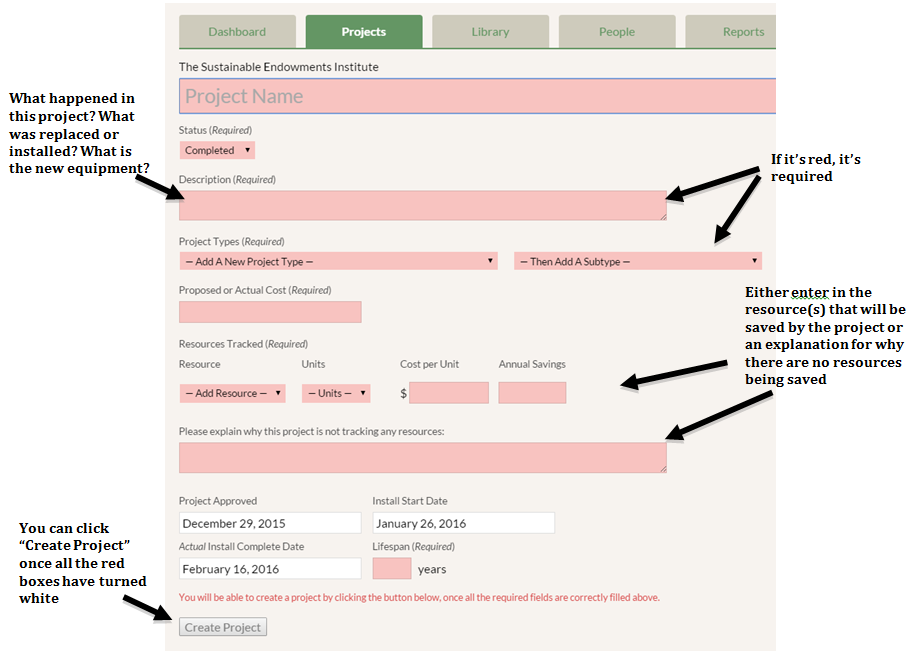Focus the Lifespan years input box

click(392, 569)
